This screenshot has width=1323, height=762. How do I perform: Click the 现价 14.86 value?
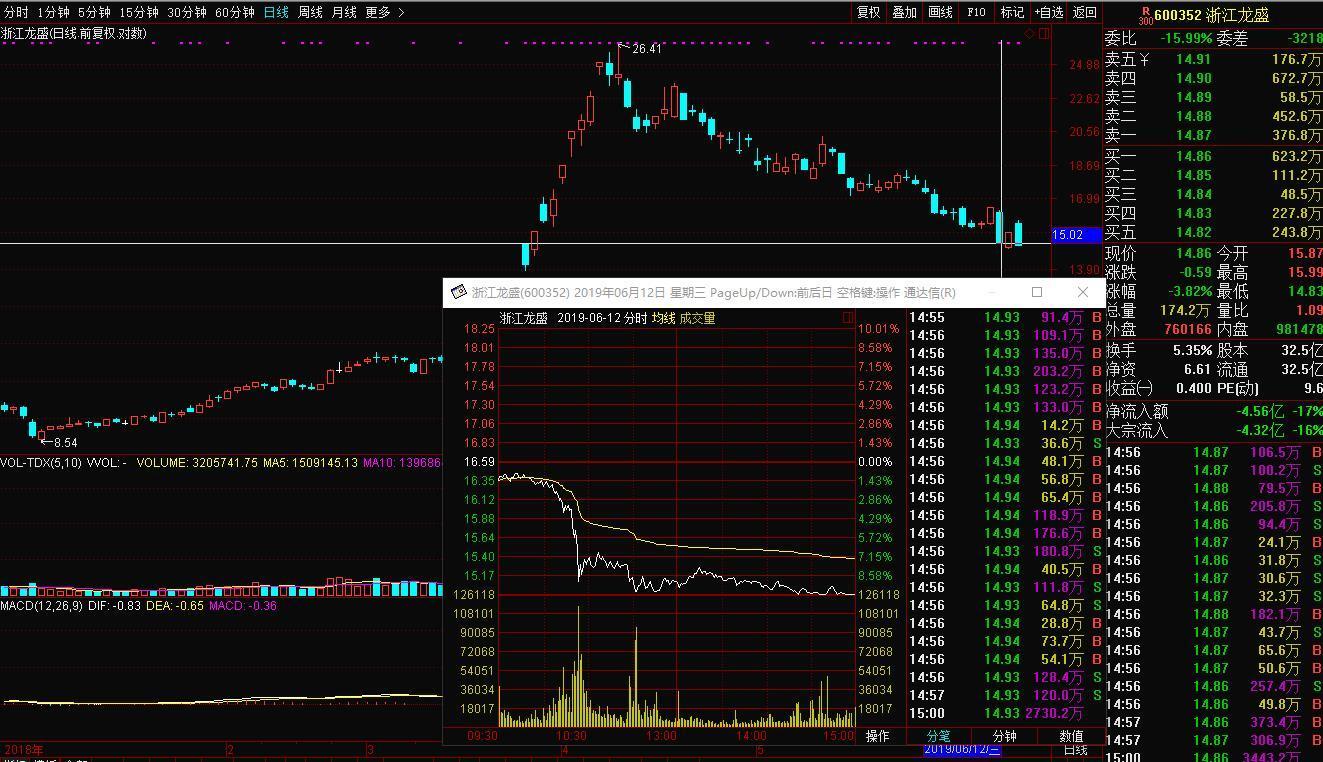click(1193, 254)
